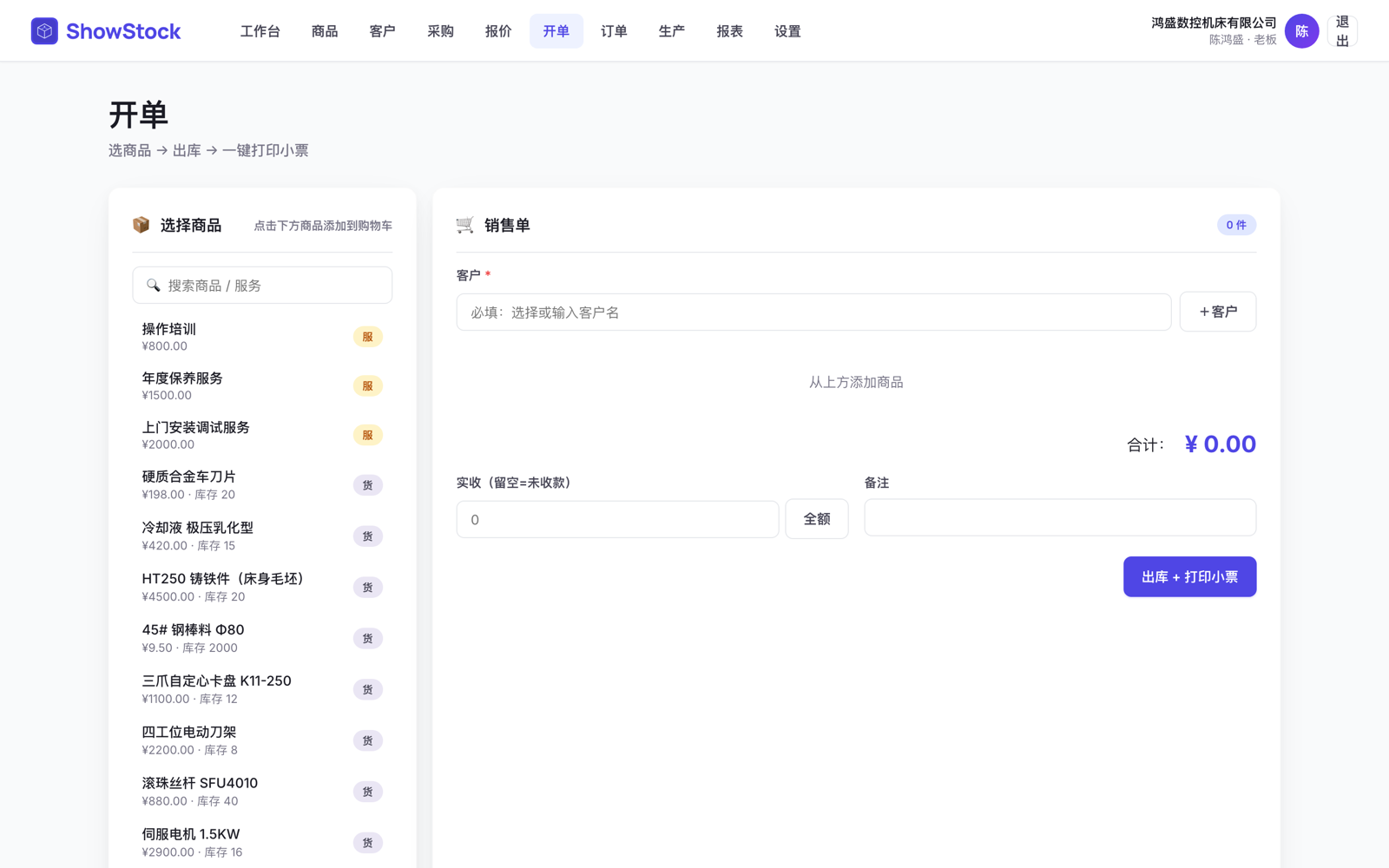Click the 货 badge on 三爪自定心卡盘

(368, 690)
